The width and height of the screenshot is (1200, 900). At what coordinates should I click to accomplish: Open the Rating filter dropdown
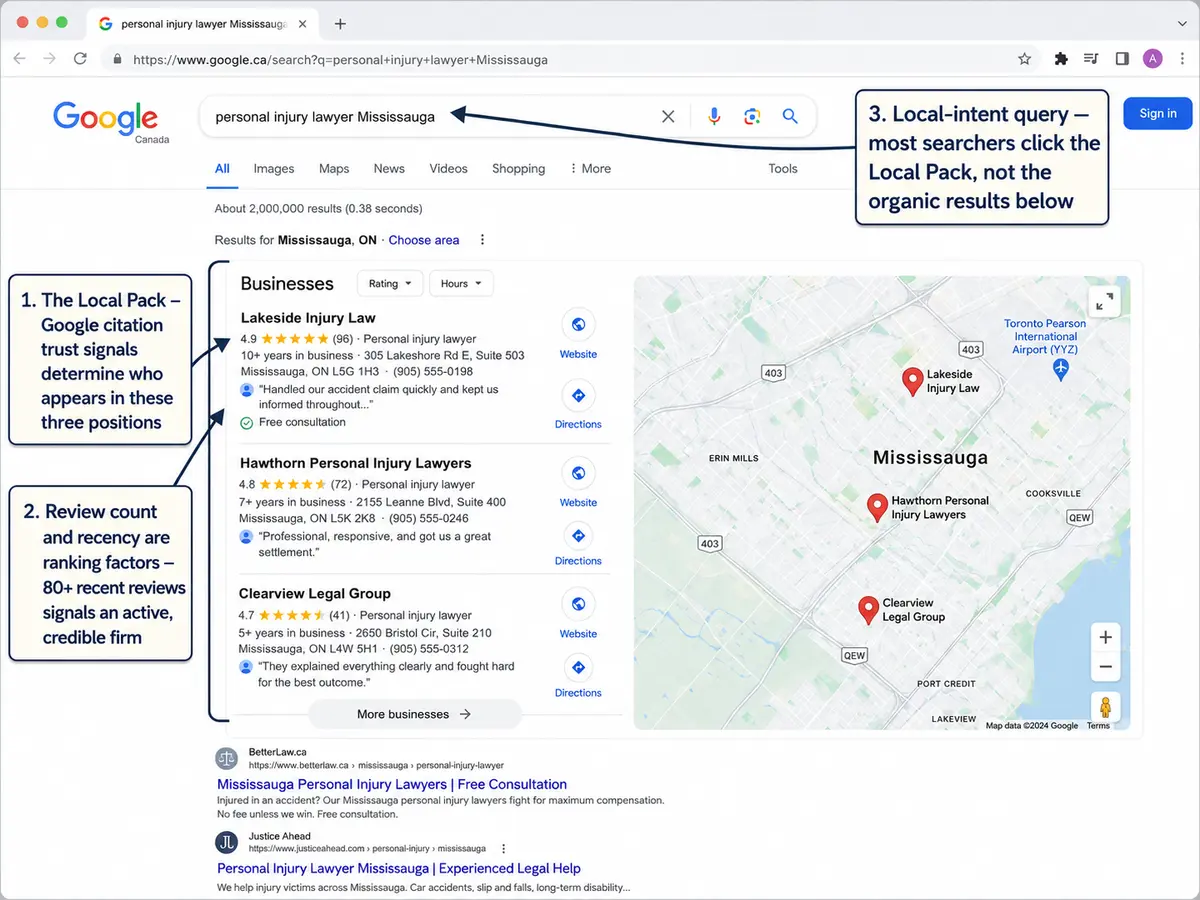pos(390,284)
